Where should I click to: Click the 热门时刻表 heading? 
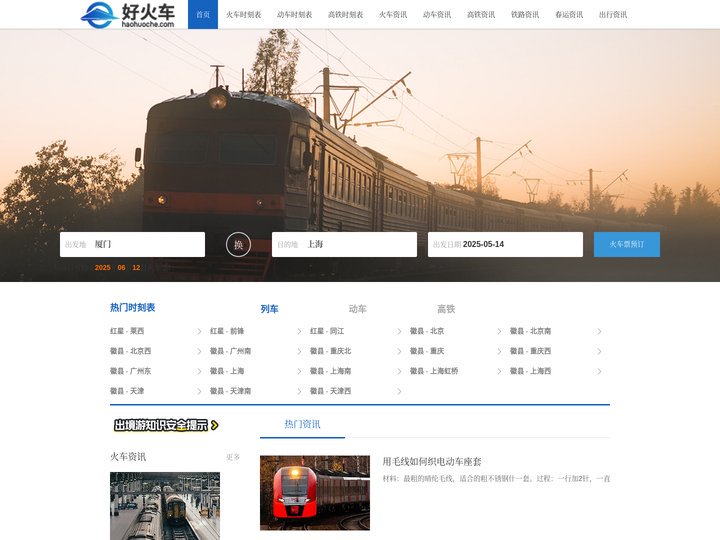point(132,308)
